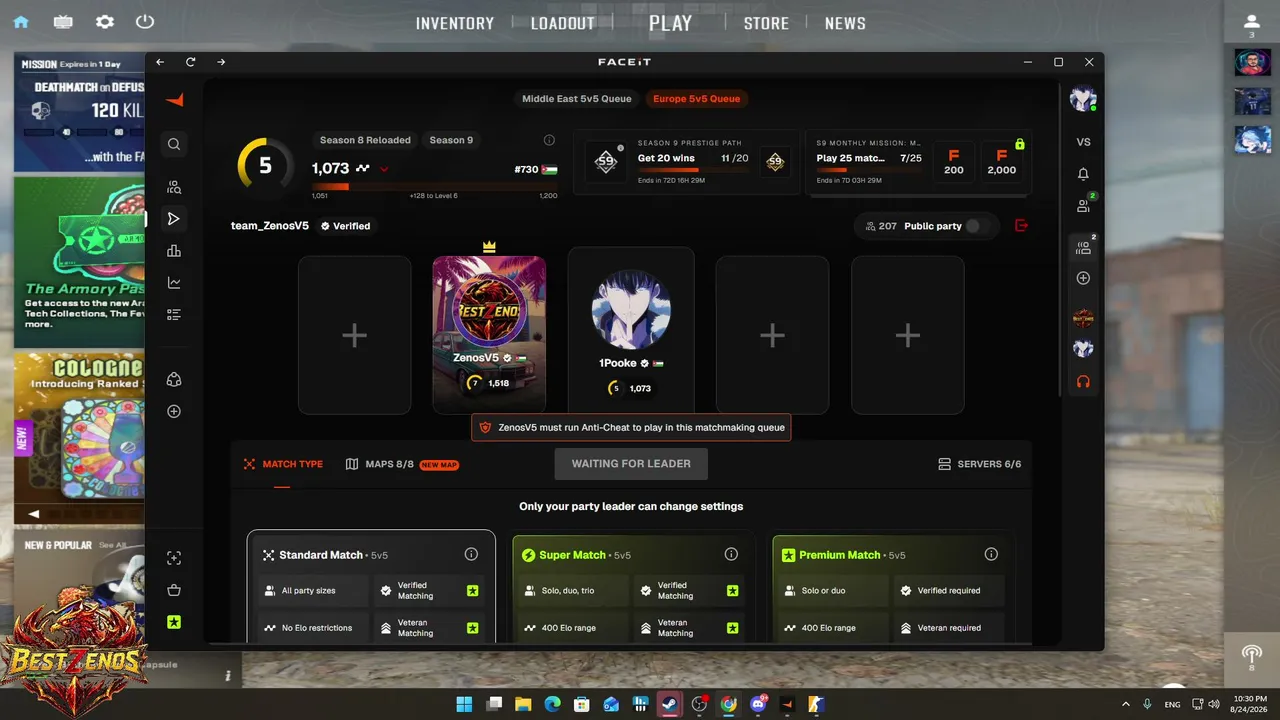Viewport: 1280px width, 720px height.
Task: Open the leaderboard bars sidebar icon
Action: tap(174, 251)
